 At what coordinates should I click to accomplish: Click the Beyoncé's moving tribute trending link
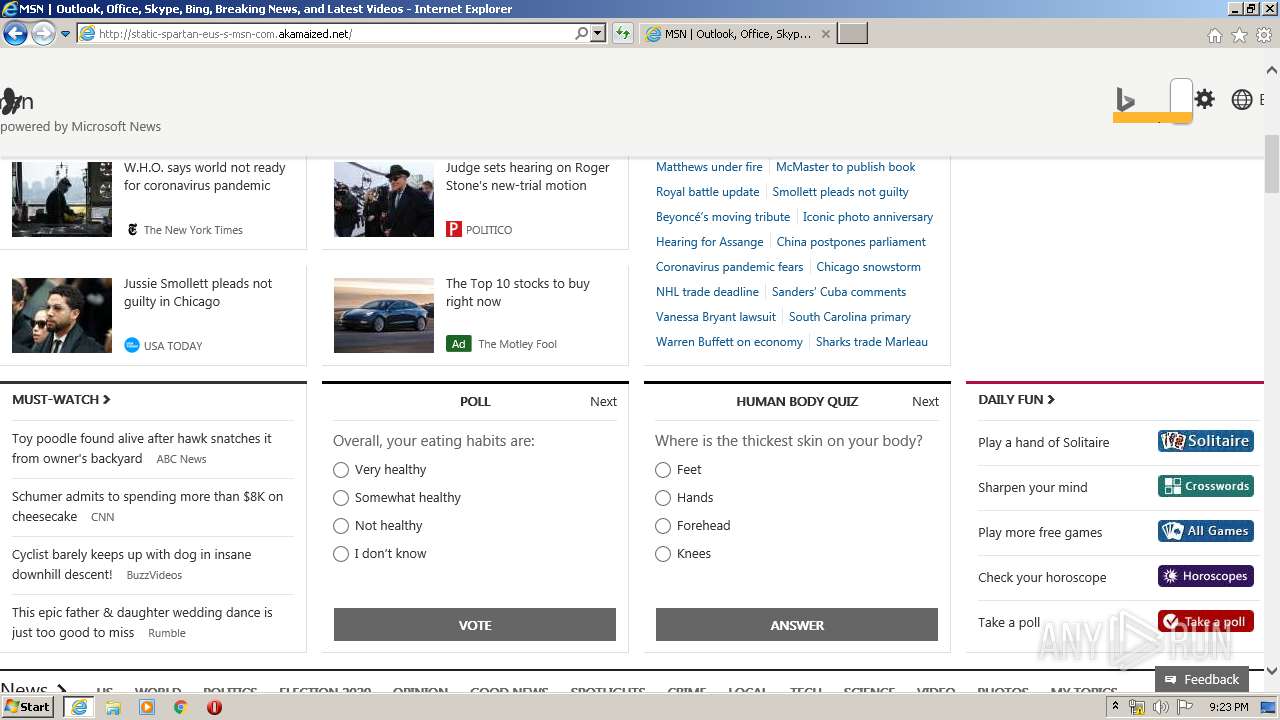(723, 217)
